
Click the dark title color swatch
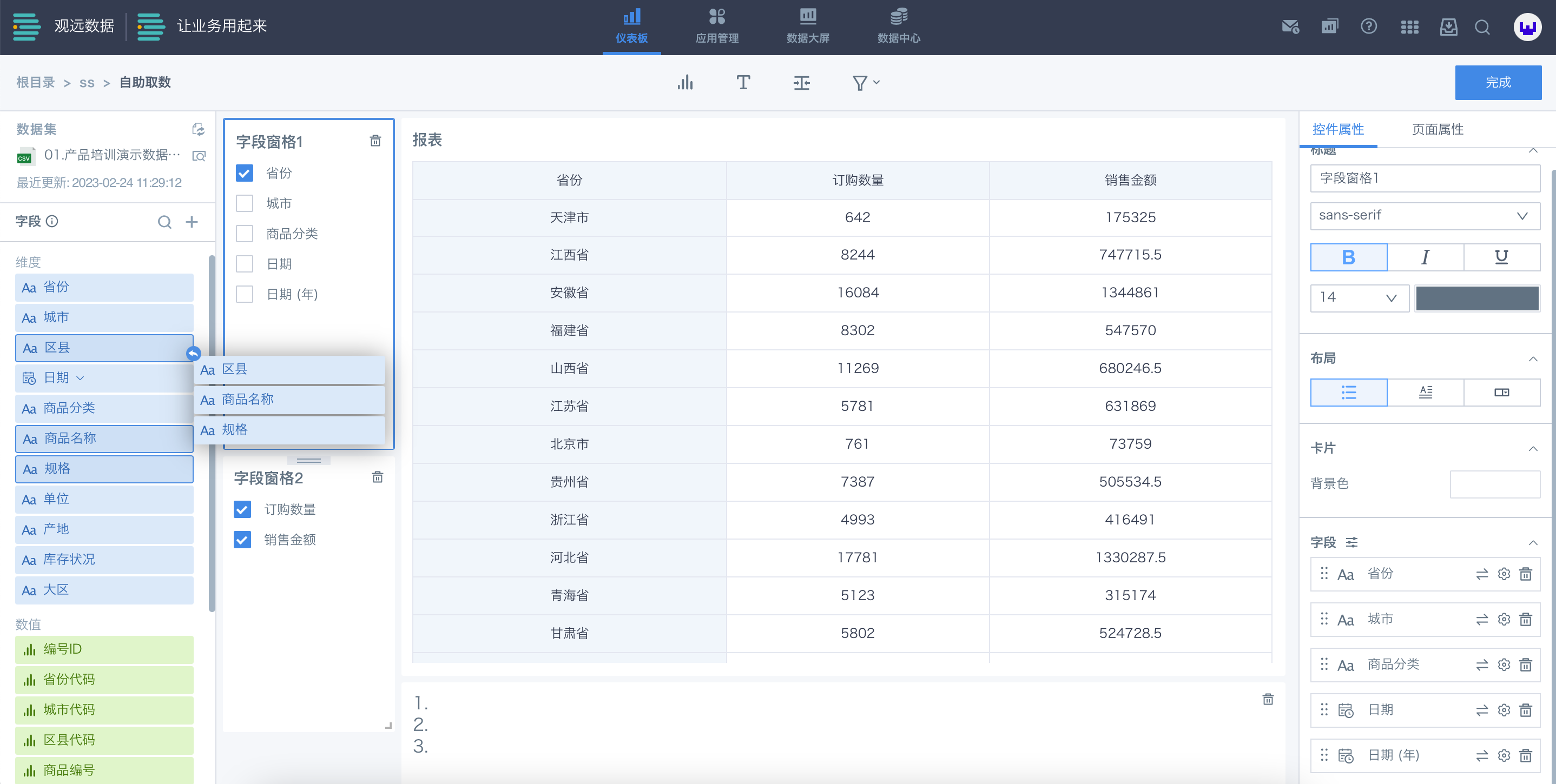tap(1477, 298)
